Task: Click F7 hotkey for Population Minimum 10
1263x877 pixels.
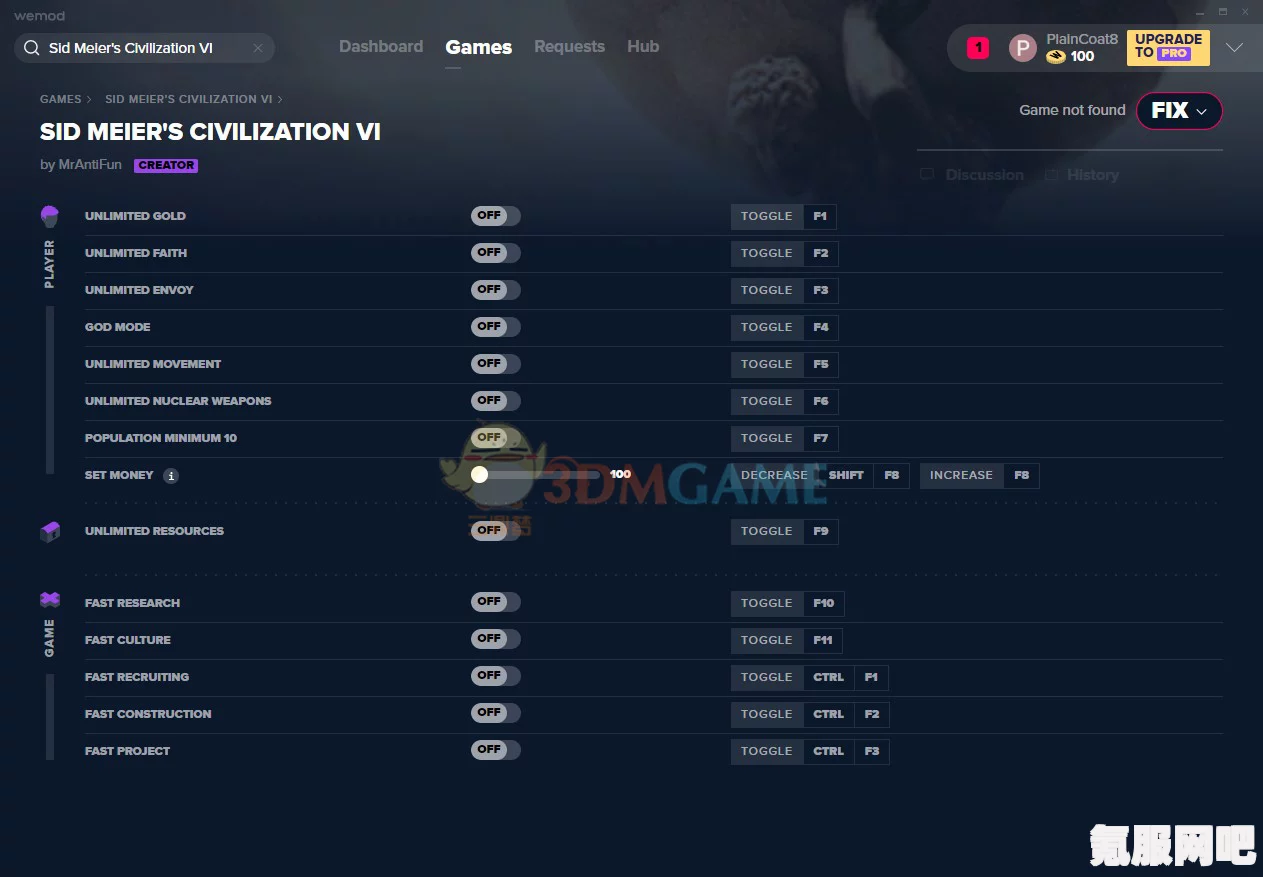Action: click(821, 438)
